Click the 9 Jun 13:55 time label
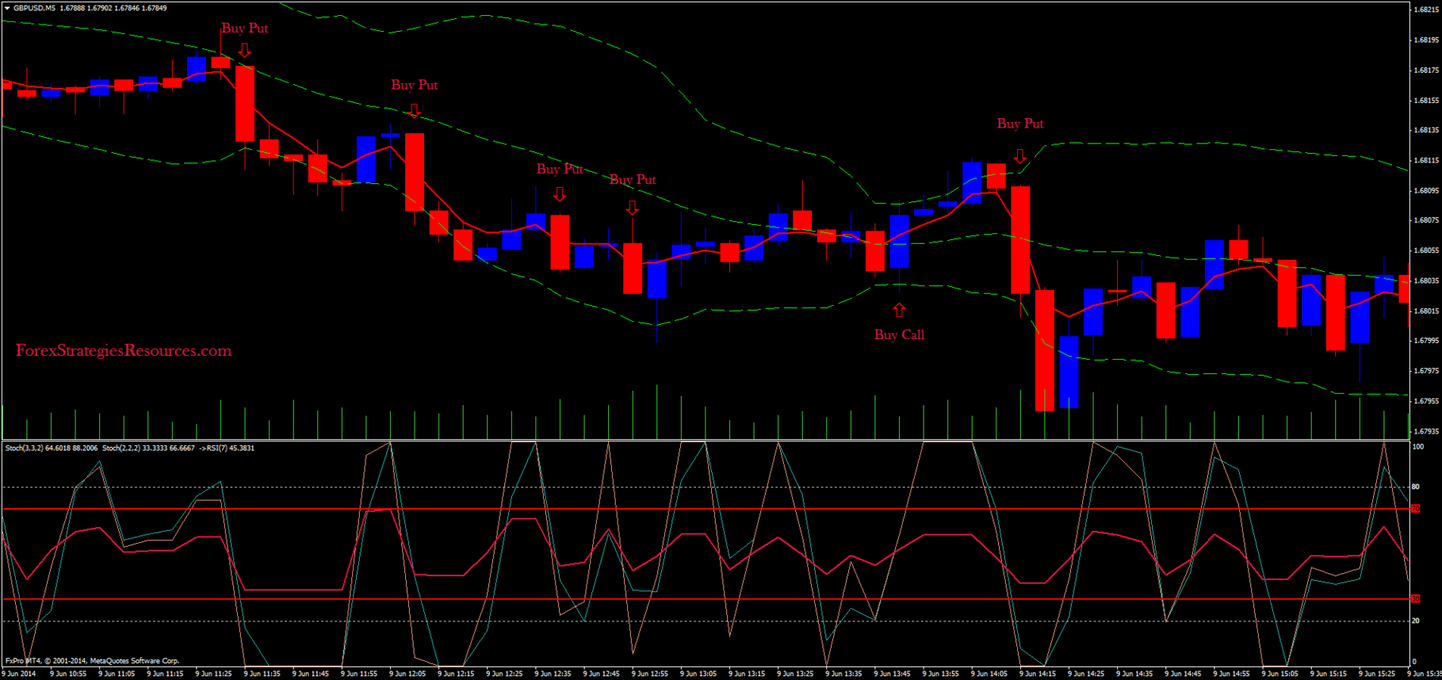 click(941, 674)
